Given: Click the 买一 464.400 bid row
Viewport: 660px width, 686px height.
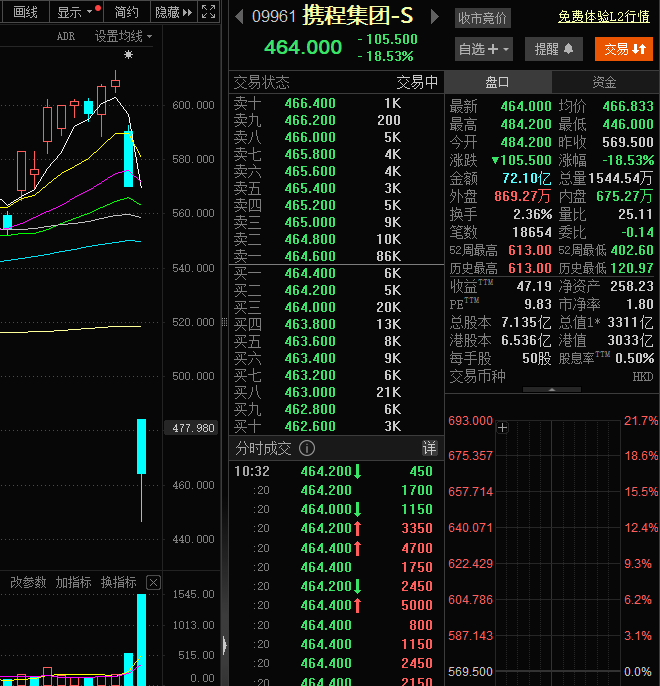Looking at the screenshot, I should (336, 273).
